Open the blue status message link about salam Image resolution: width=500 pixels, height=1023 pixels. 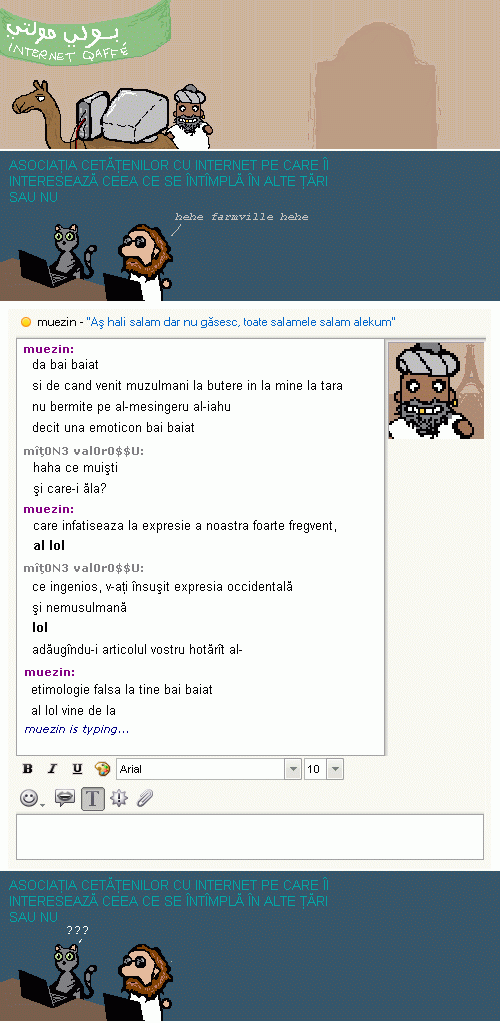pyautogui.click(x=241, y=322)
